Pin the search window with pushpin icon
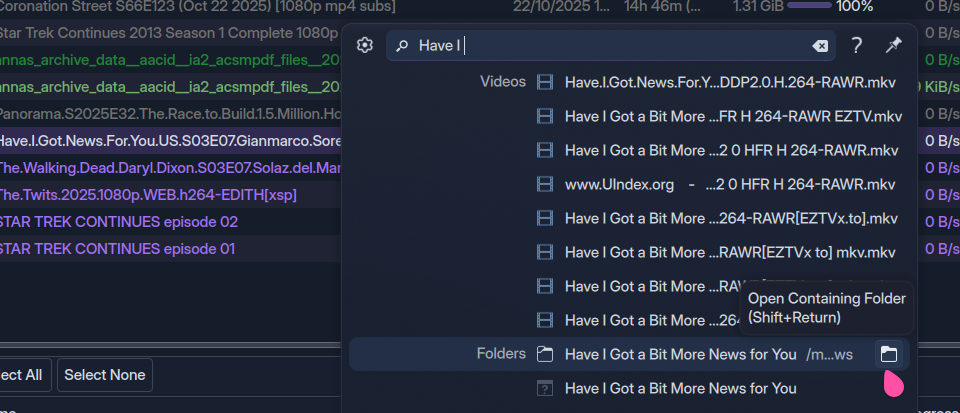 pyautogui.click(x=893, y=46)
